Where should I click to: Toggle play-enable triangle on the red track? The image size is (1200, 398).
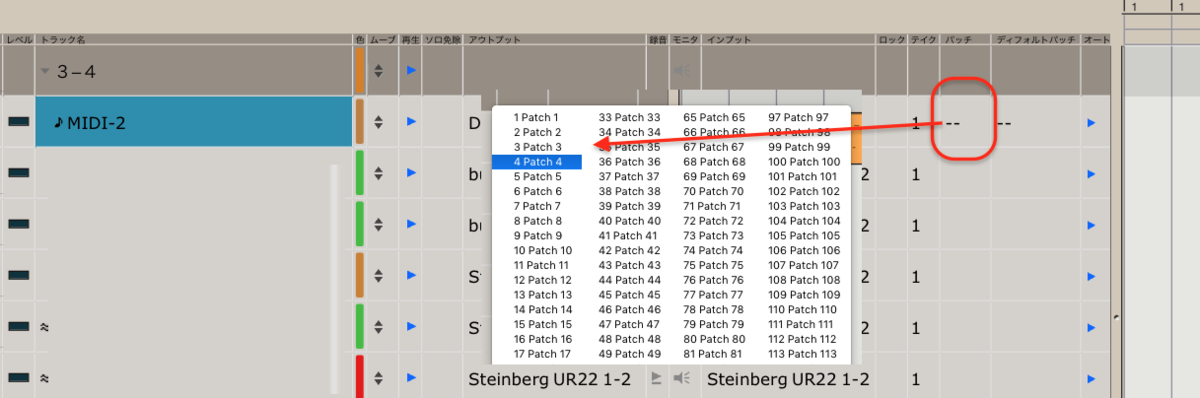pos(411,378)
